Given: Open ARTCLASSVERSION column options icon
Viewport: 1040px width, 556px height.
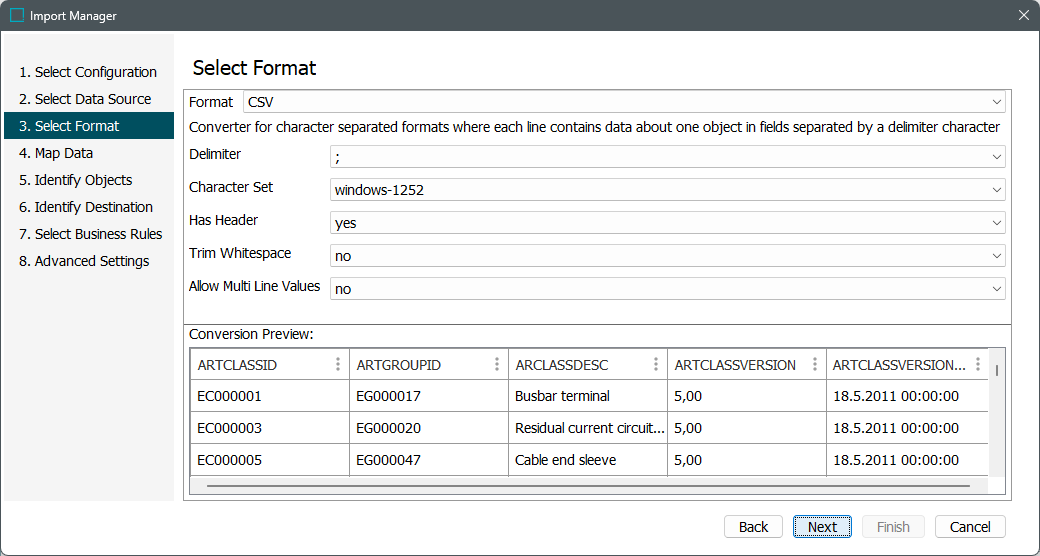Looking at the screenshot, I should tap(815, 365).
